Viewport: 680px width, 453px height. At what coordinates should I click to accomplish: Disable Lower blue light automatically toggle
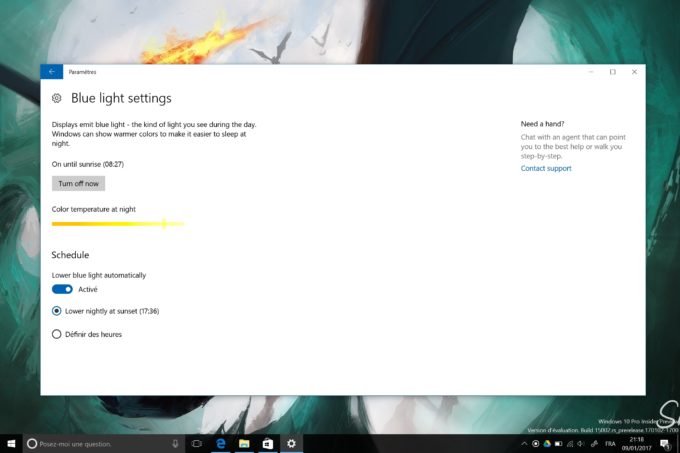coord(62,289)
